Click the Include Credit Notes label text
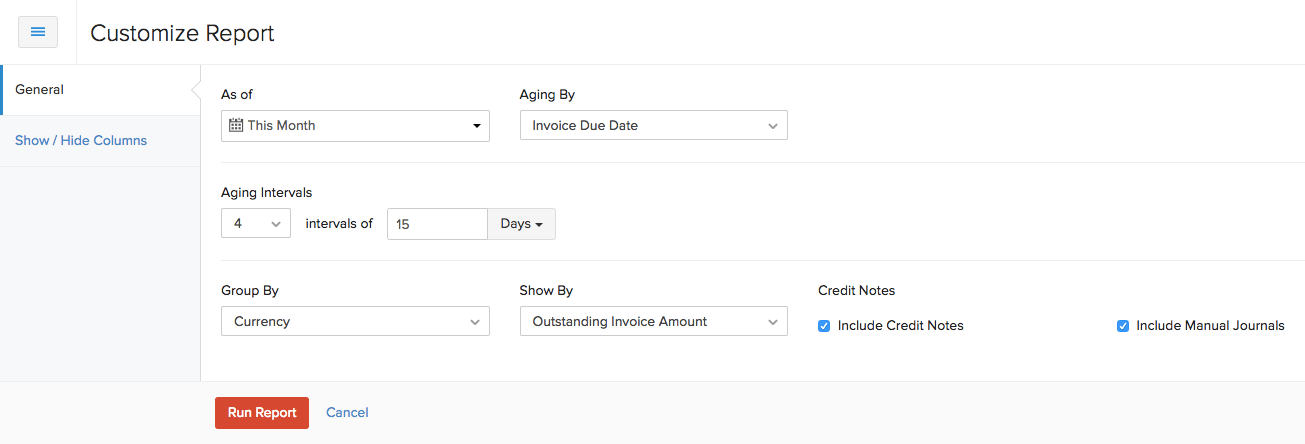The height and width of the screenshot is (444, 1305). [x=900, y=326]
